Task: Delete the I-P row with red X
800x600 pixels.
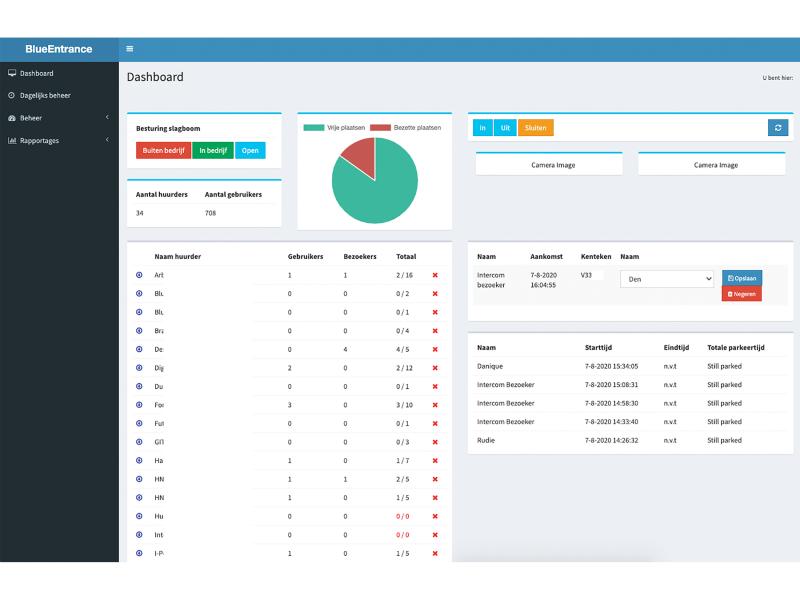Action: pyautogui.click(x=435, y=554)
